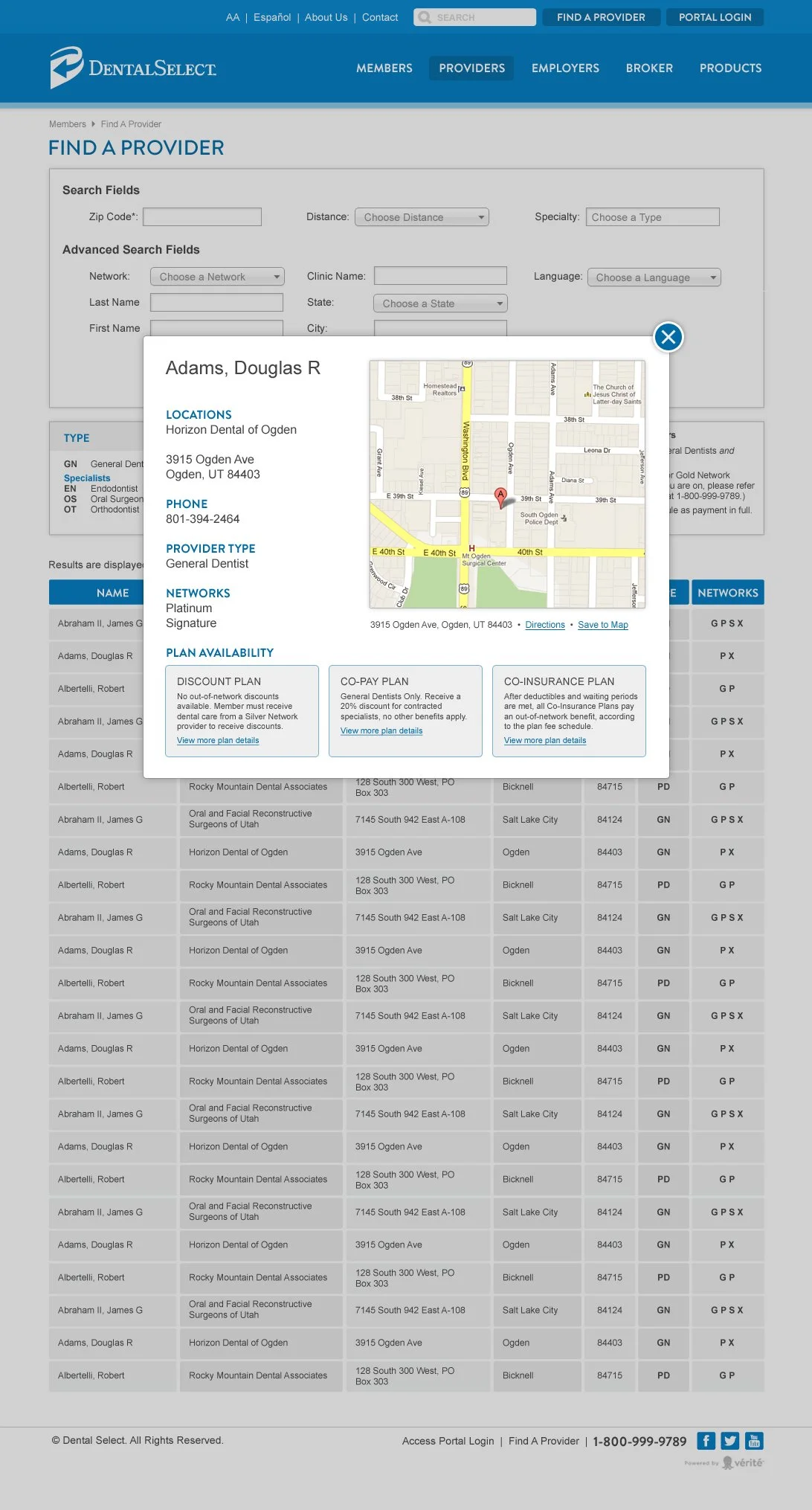Click the red map marker A

(500, 498)
